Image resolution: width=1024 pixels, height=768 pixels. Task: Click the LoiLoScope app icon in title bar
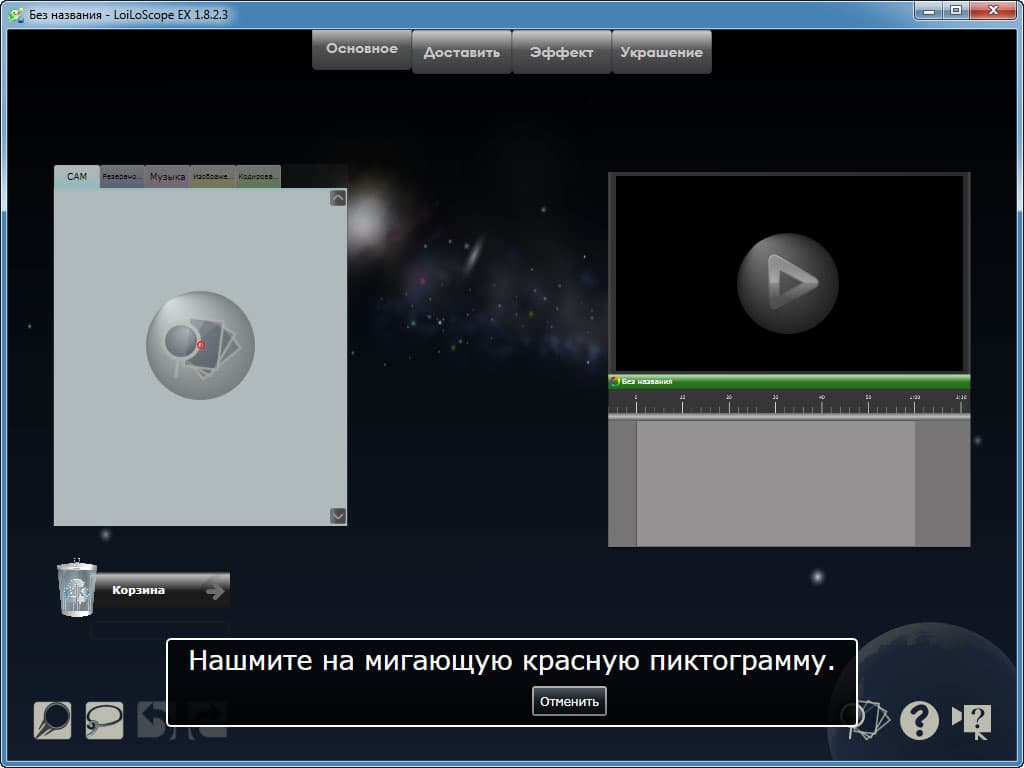click(x=16, y=14)
